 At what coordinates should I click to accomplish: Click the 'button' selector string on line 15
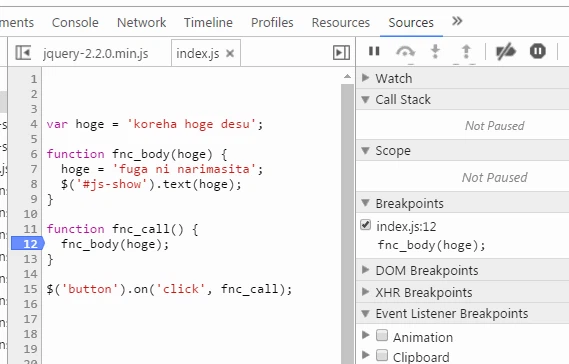pyautogui.click(x=90, y=289)
